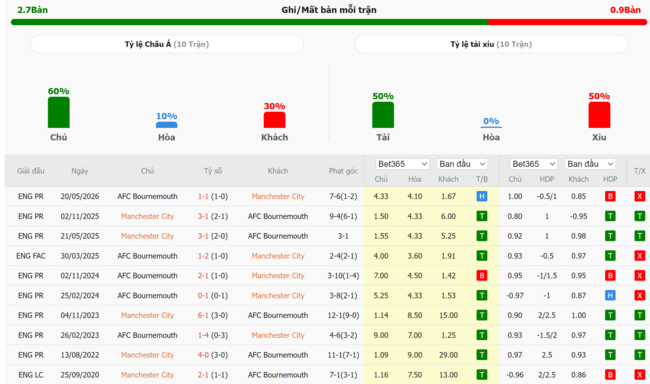Click the date 25/09/2020
Screen dimensions: 650x384
click(x=80, y=375)
